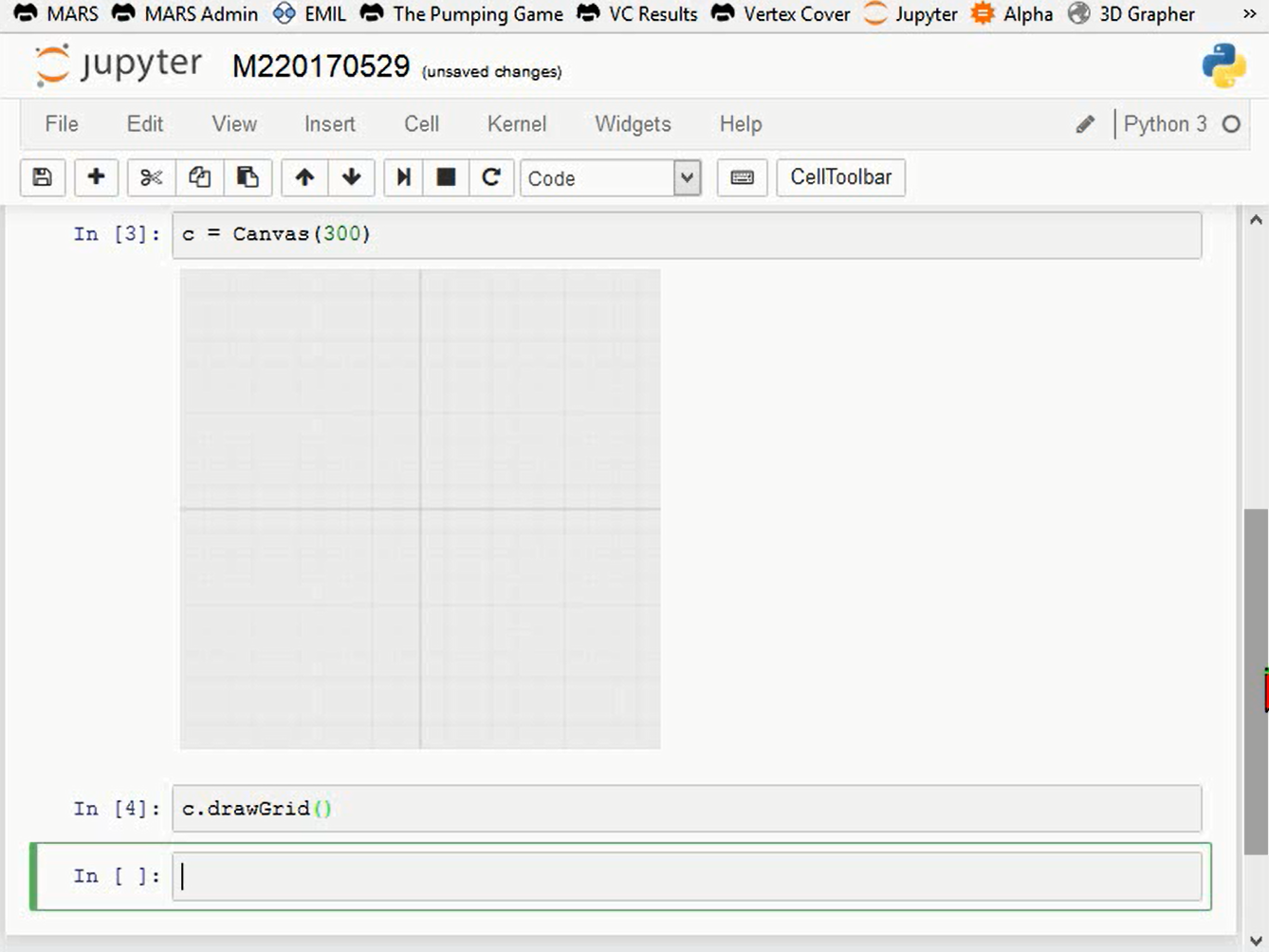Open the Edit menu

pyautogui.click(x=145, y=124)
